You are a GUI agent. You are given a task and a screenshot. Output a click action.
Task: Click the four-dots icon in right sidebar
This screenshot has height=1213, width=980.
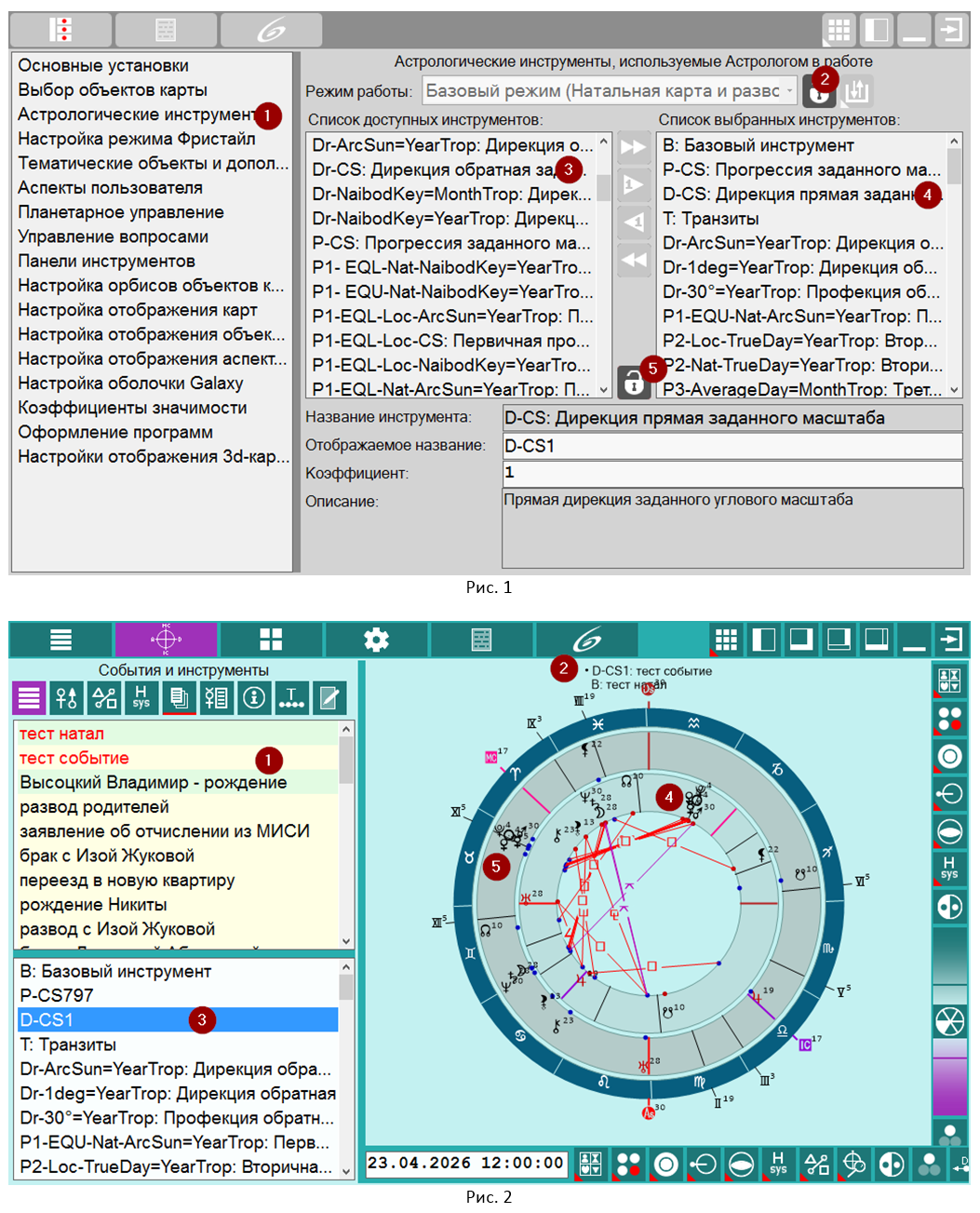click(949, 719)
